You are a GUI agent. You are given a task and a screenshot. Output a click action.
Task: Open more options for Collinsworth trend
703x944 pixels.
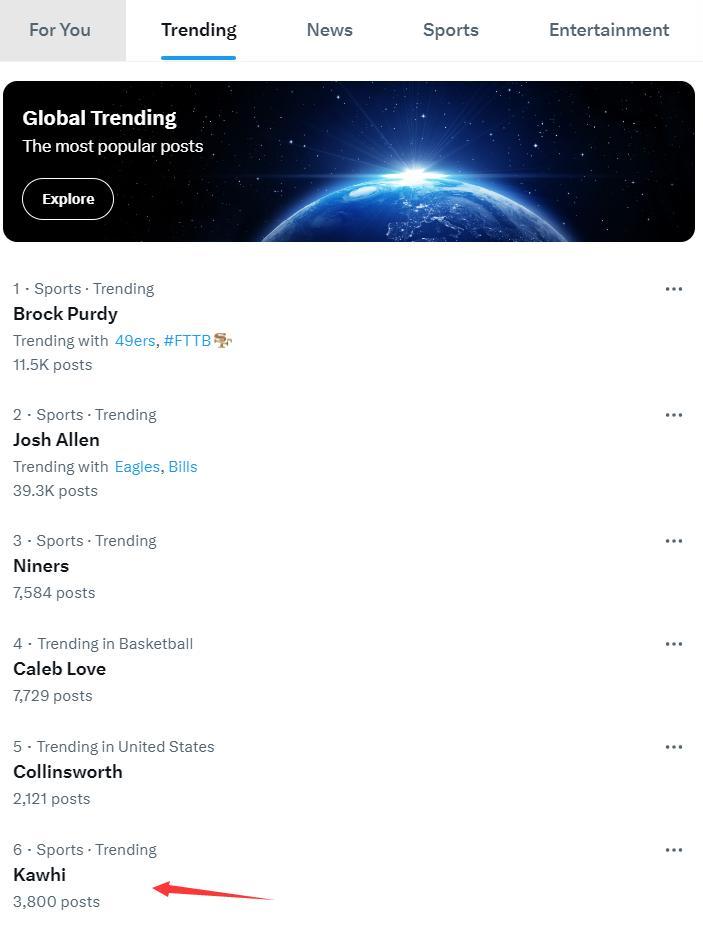(x=674, y=747)
